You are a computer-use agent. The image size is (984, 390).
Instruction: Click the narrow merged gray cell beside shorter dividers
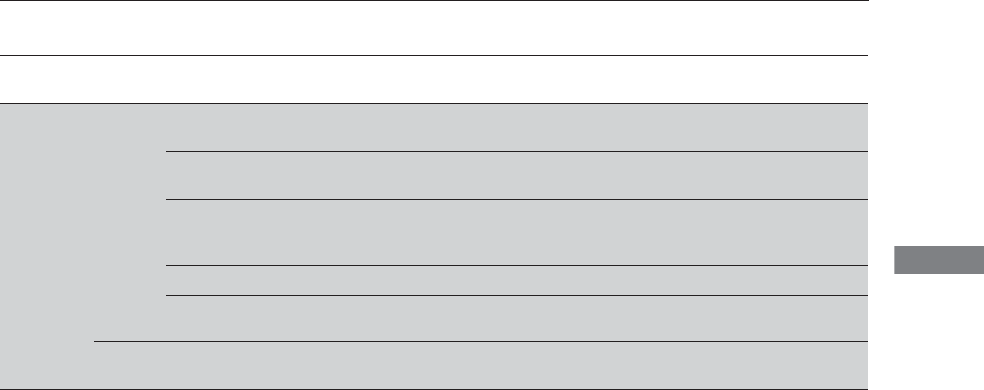(x=130, y=222)
